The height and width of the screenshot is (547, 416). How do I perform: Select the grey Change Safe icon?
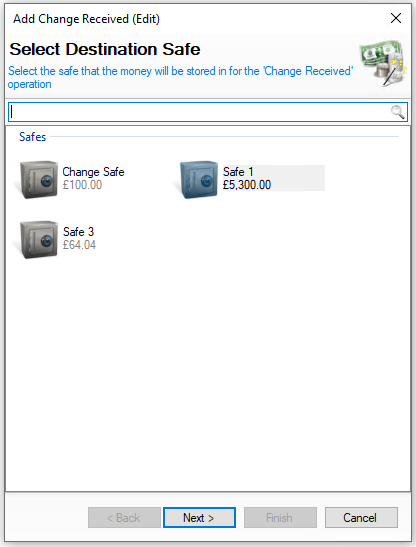click(x=38, y=179)
